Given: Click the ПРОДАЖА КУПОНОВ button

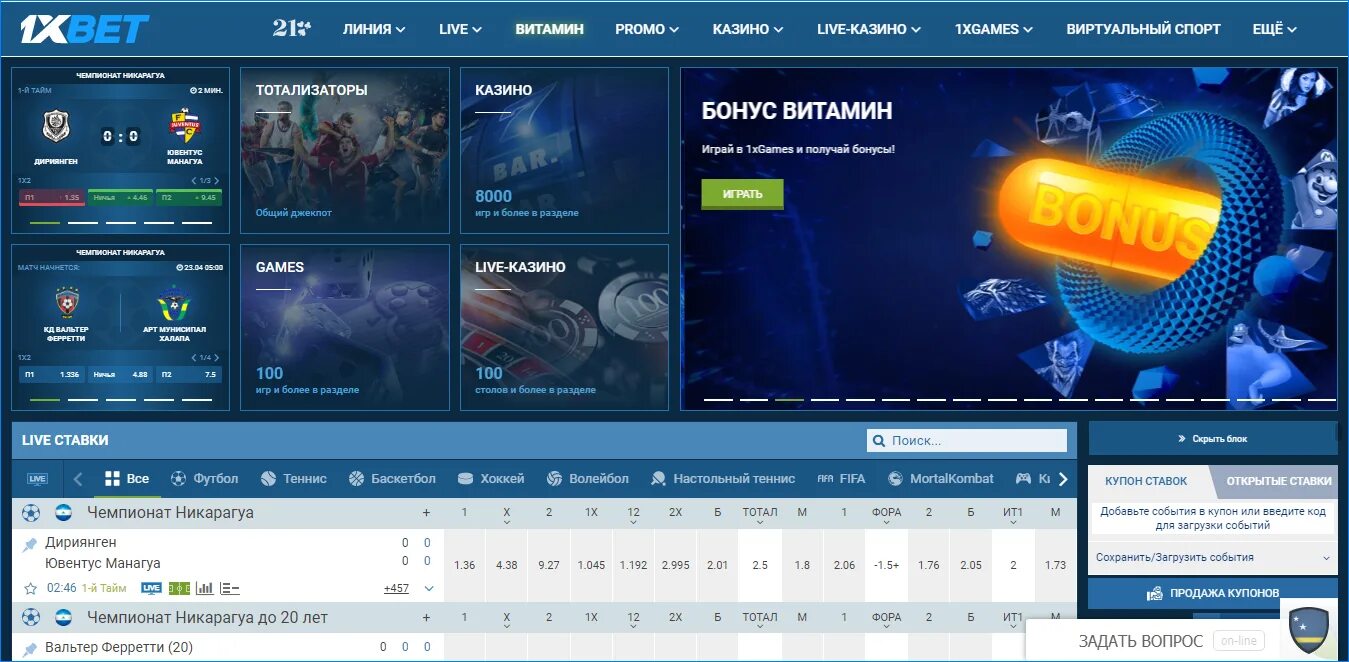Looking at the screenshot, I should (x=1212, y=593).
